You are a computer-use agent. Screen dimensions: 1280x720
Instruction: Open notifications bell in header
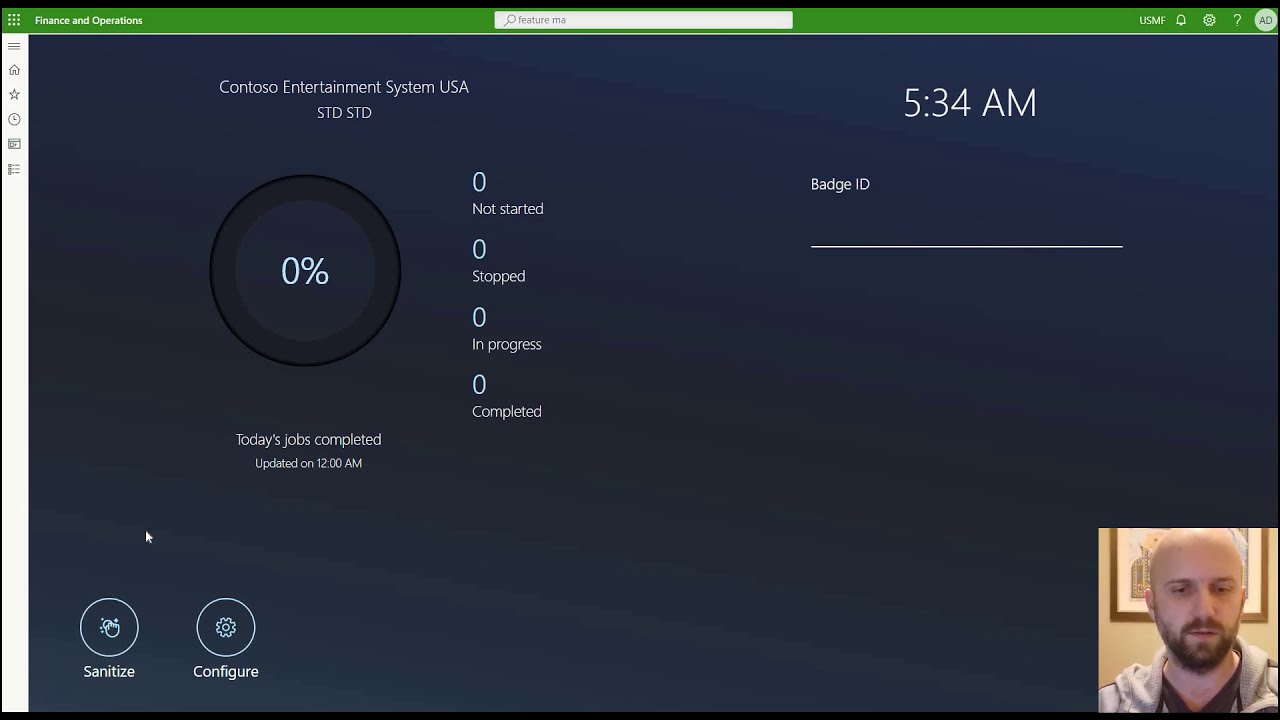(x=1181, y=20)
